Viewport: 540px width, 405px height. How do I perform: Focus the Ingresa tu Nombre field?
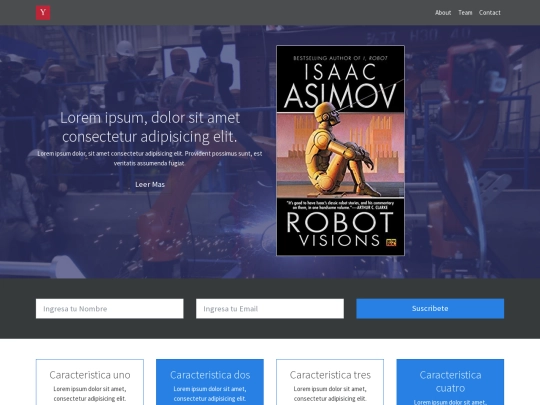pos(110,309)
